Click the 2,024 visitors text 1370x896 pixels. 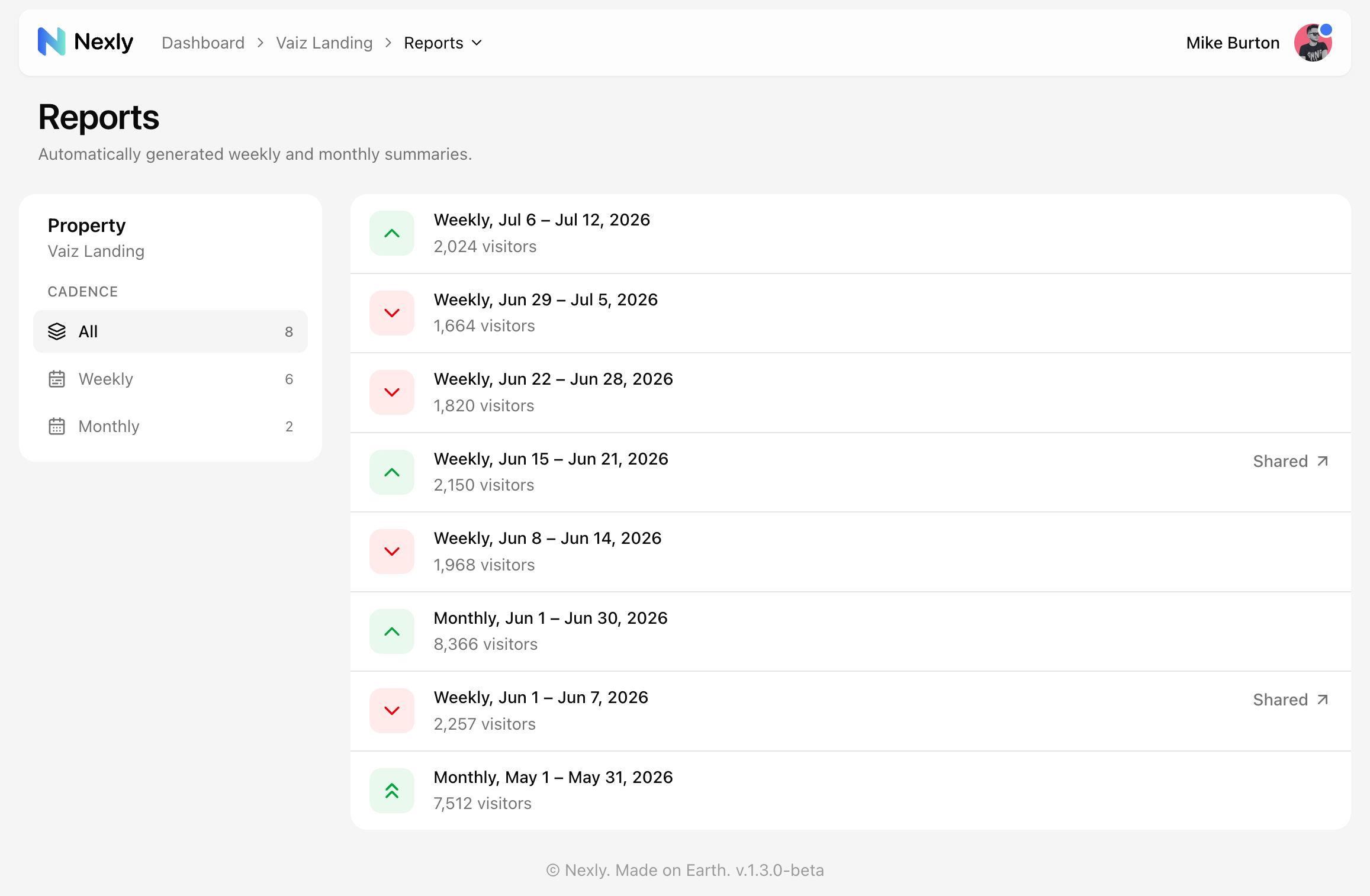(x=485, y=246)
